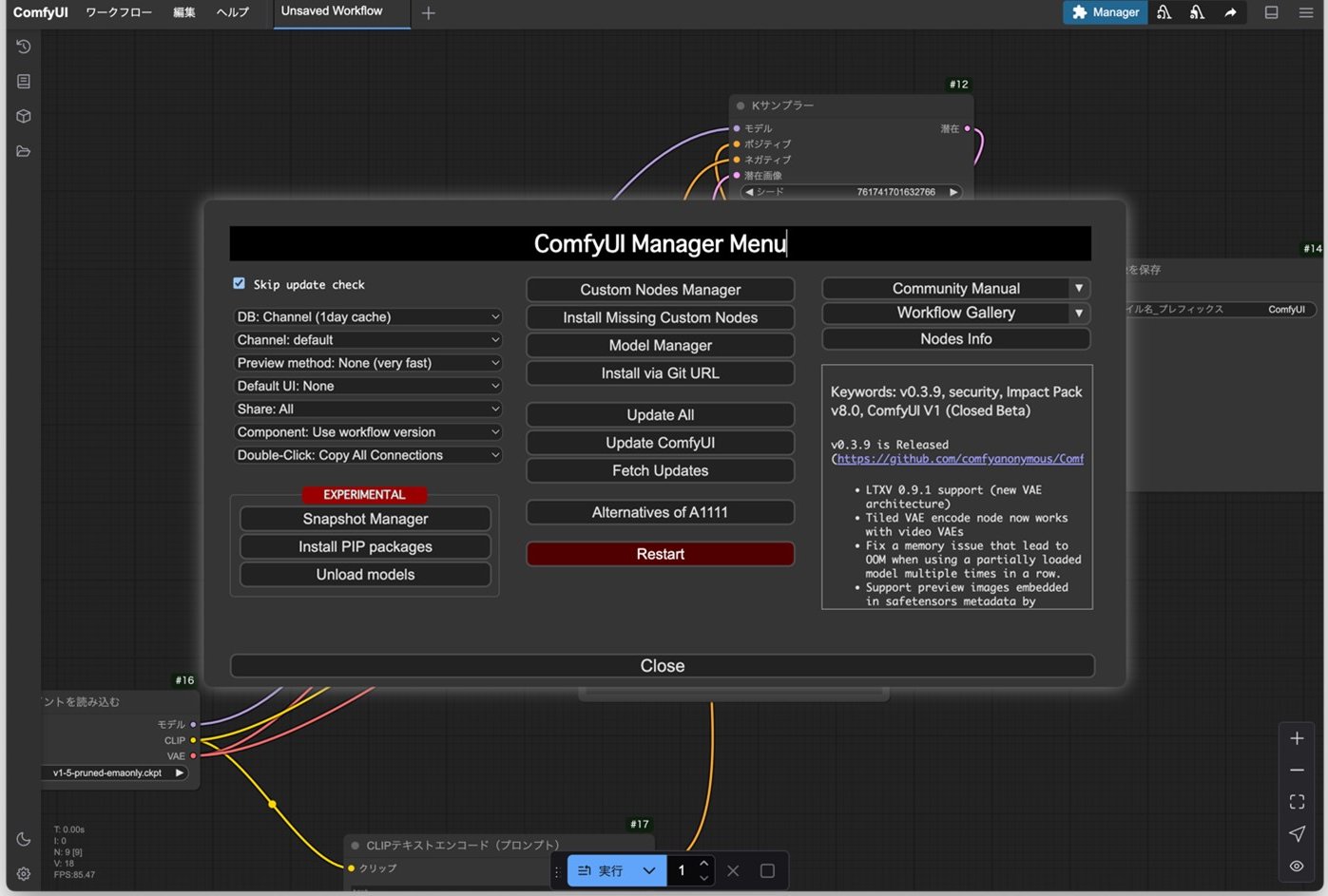Image resolution: width=1328 pixels, height=896 pixels.
Task: Click the queue history icon in left sidebar
Action: pyautogui.click(x=24, y=47)
